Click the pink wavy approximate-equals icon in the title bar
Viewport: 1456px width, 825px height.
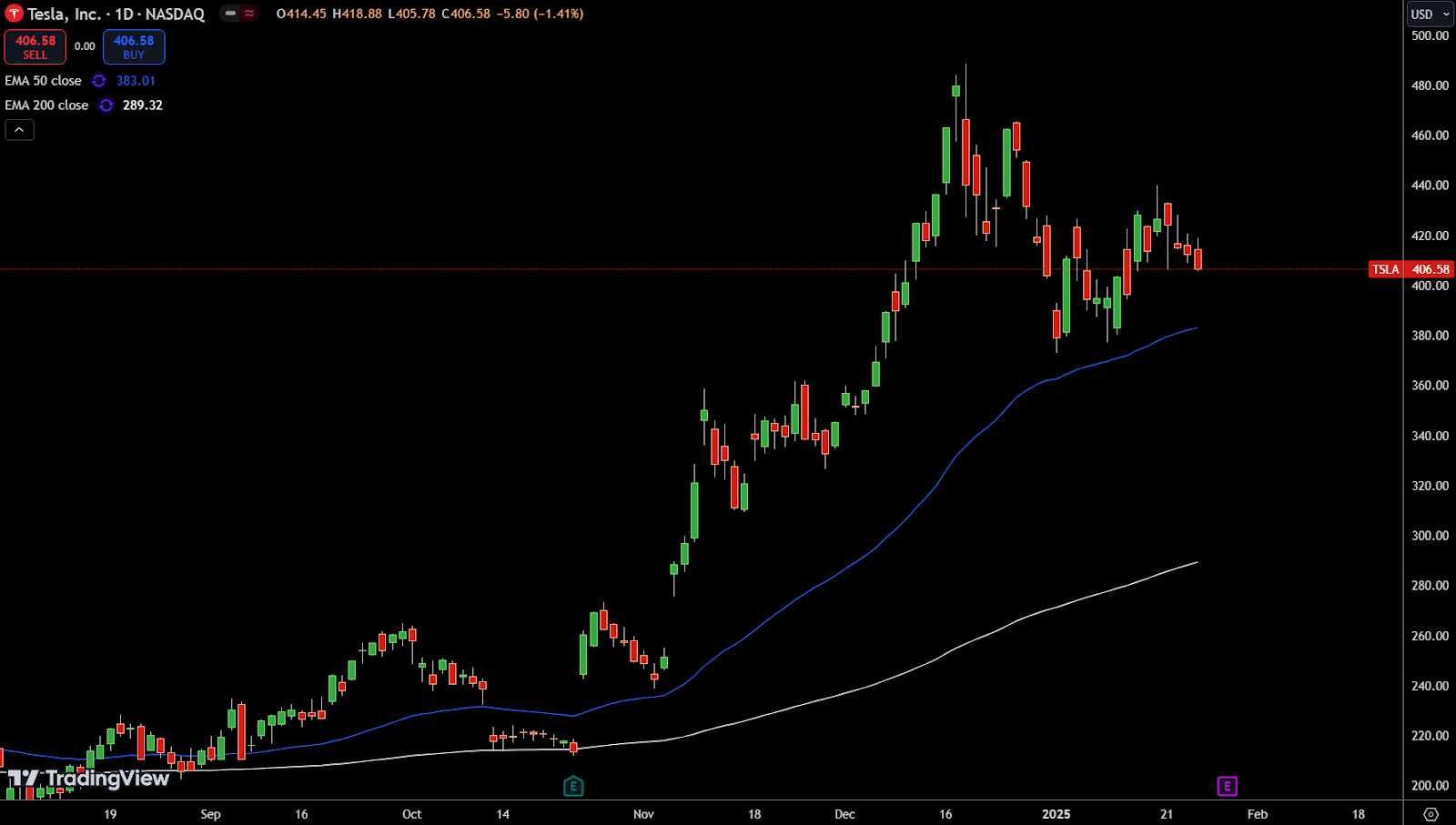tap(249, 14)
